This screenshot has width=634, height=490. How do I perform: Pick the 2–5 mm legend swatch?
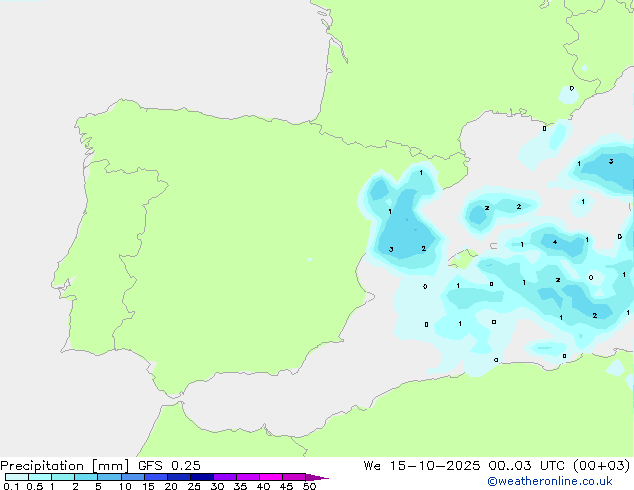click(86, 477)
